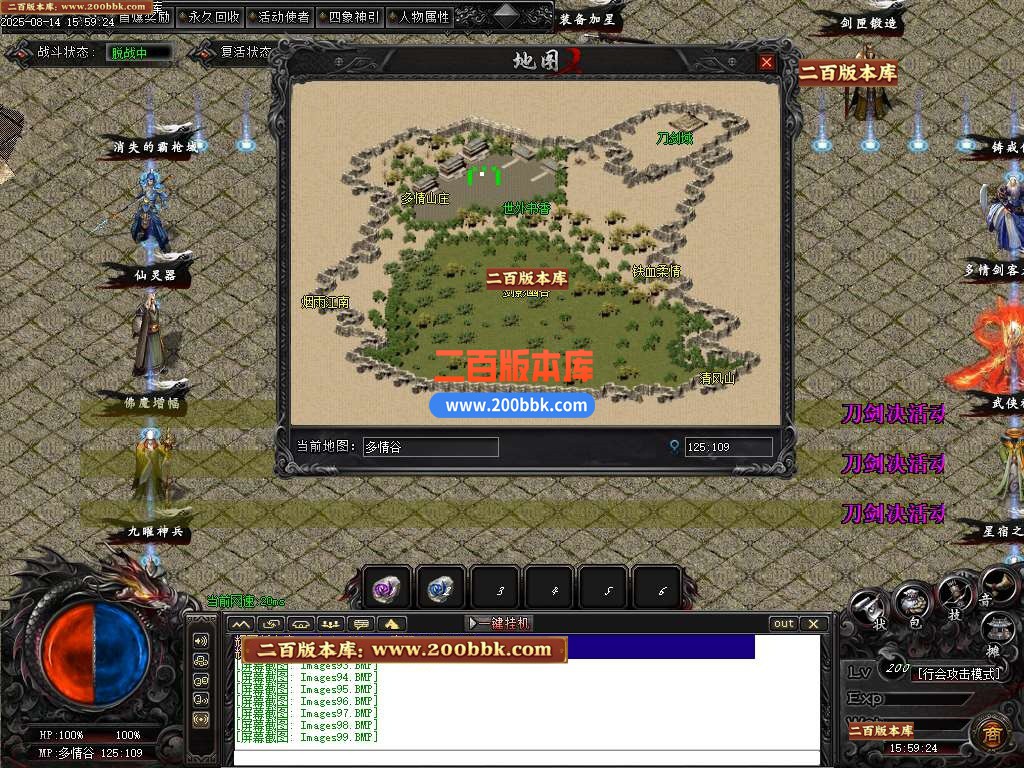Viewport: 1024px width, 768px height.
Task: Click the coordinates field showing 125:109
Action: pyautogui.click(x=728, y=447)
